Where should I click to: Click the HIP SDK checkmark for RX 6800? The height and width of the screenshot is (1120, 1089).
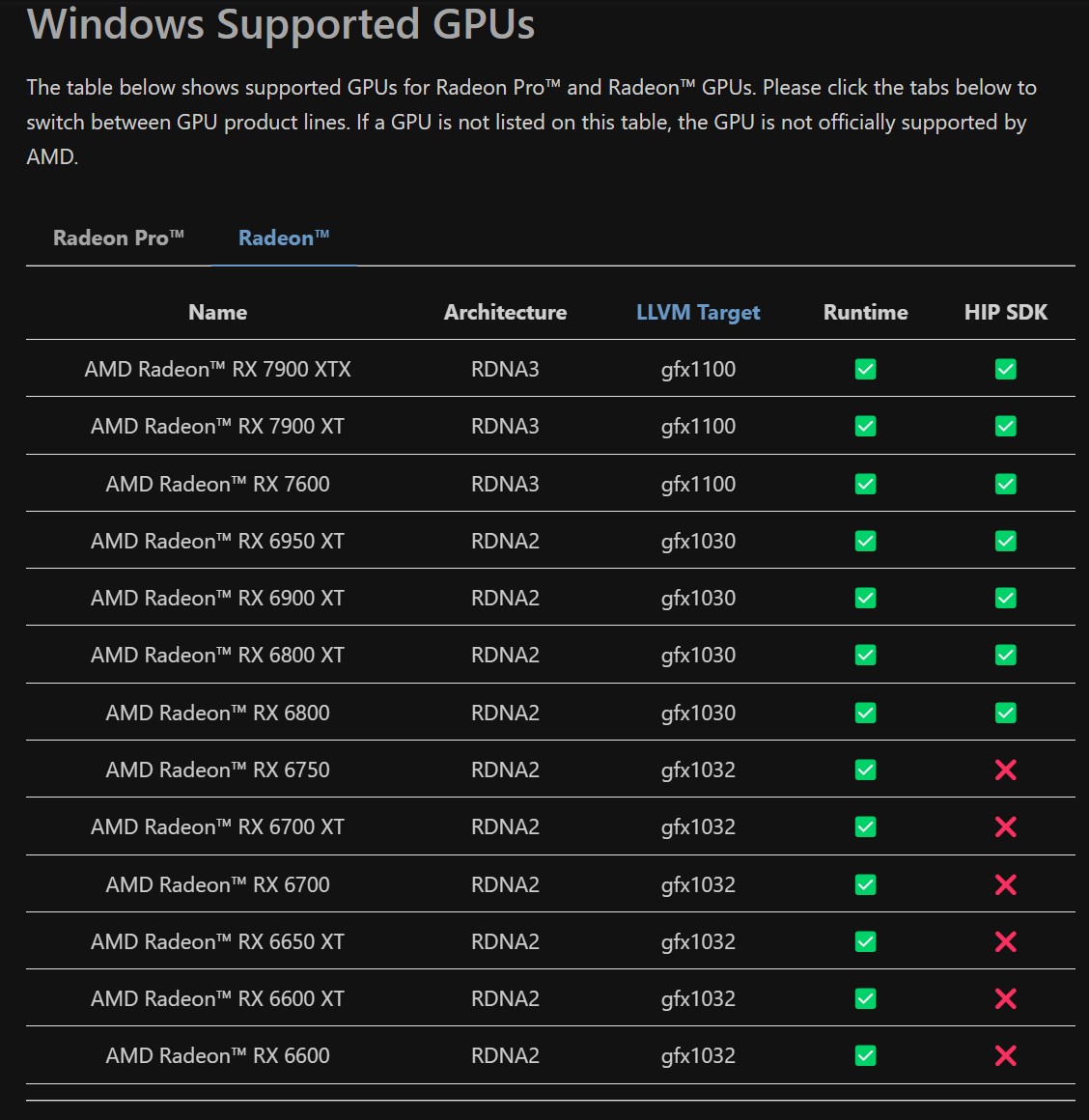point(1006,713)
